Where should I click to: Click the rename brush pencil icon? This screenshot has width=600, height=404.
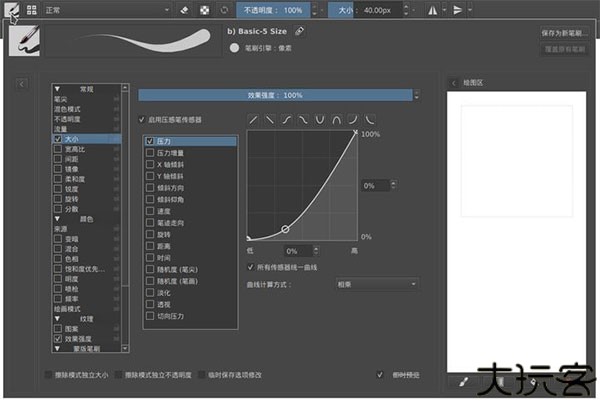(300, 31)
